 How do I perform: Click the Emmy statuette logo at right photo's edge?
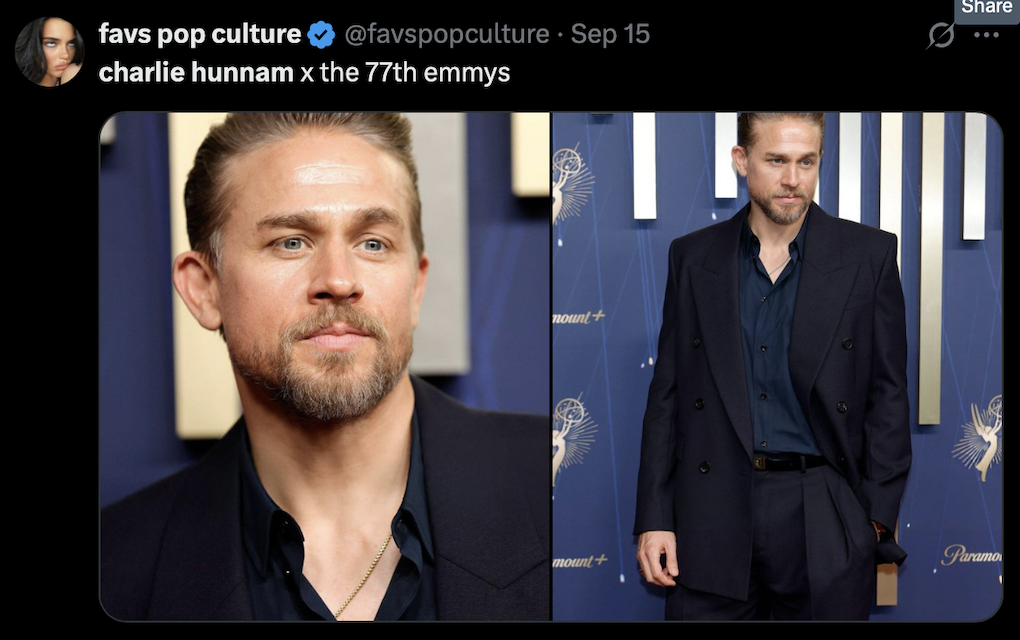(981, 434)
